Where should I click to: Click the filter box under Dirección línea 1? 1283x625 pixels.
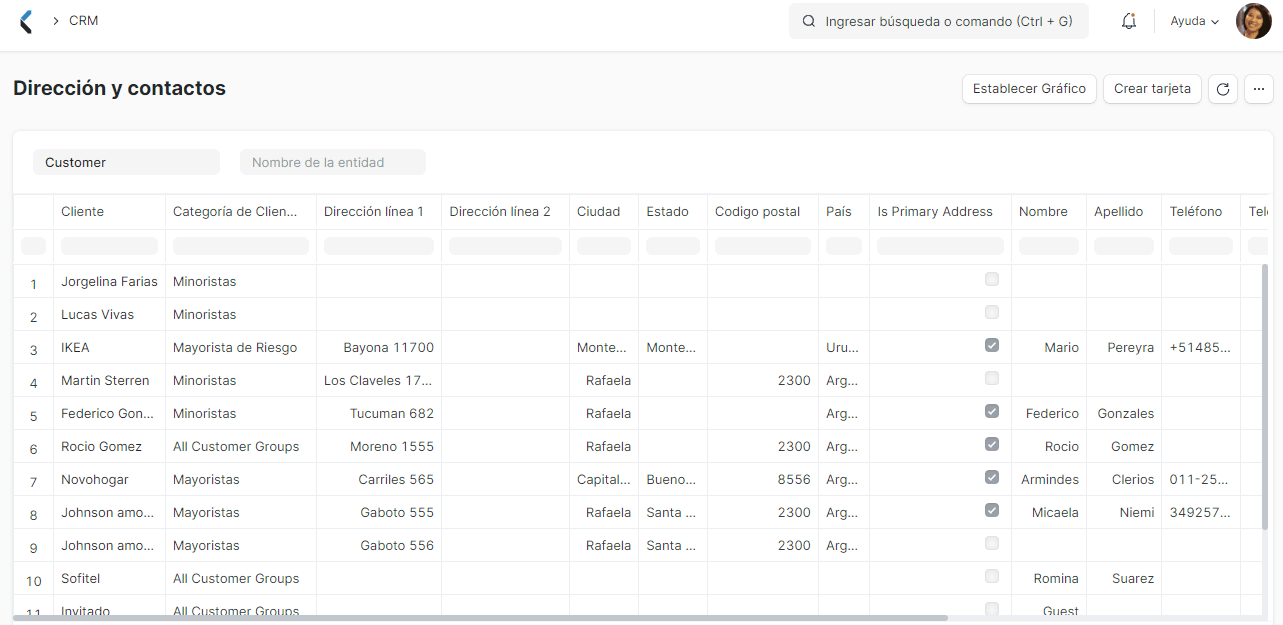pos(379,246)
